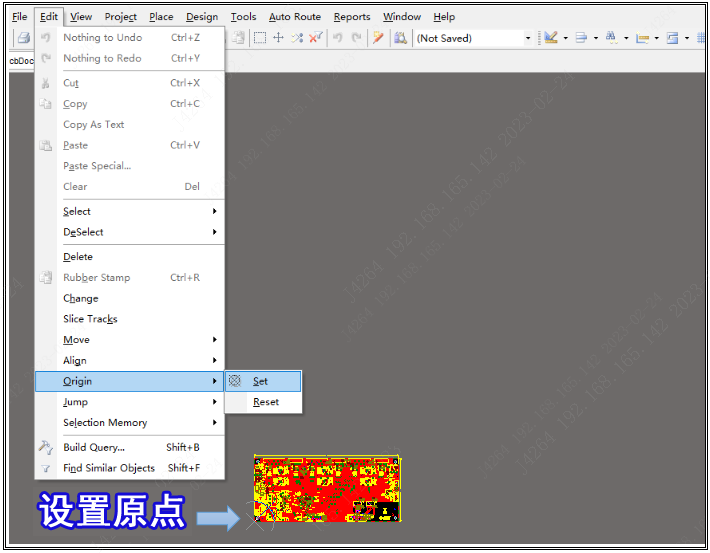Screen dimensions: 710x553
Task: Select the rectangle area selection tool
Action: (259, 38)
